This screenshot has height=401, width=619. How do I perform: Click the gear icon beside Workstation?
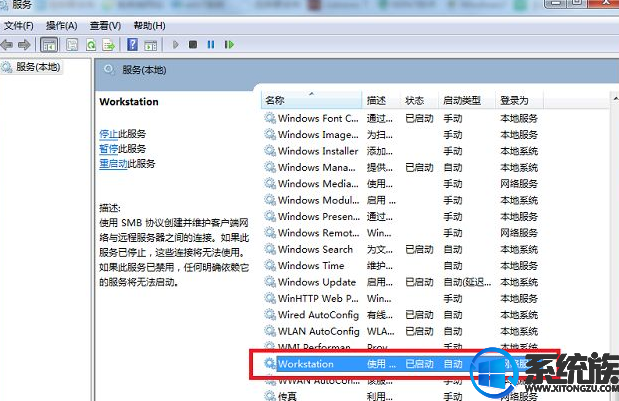click(270, 364)
